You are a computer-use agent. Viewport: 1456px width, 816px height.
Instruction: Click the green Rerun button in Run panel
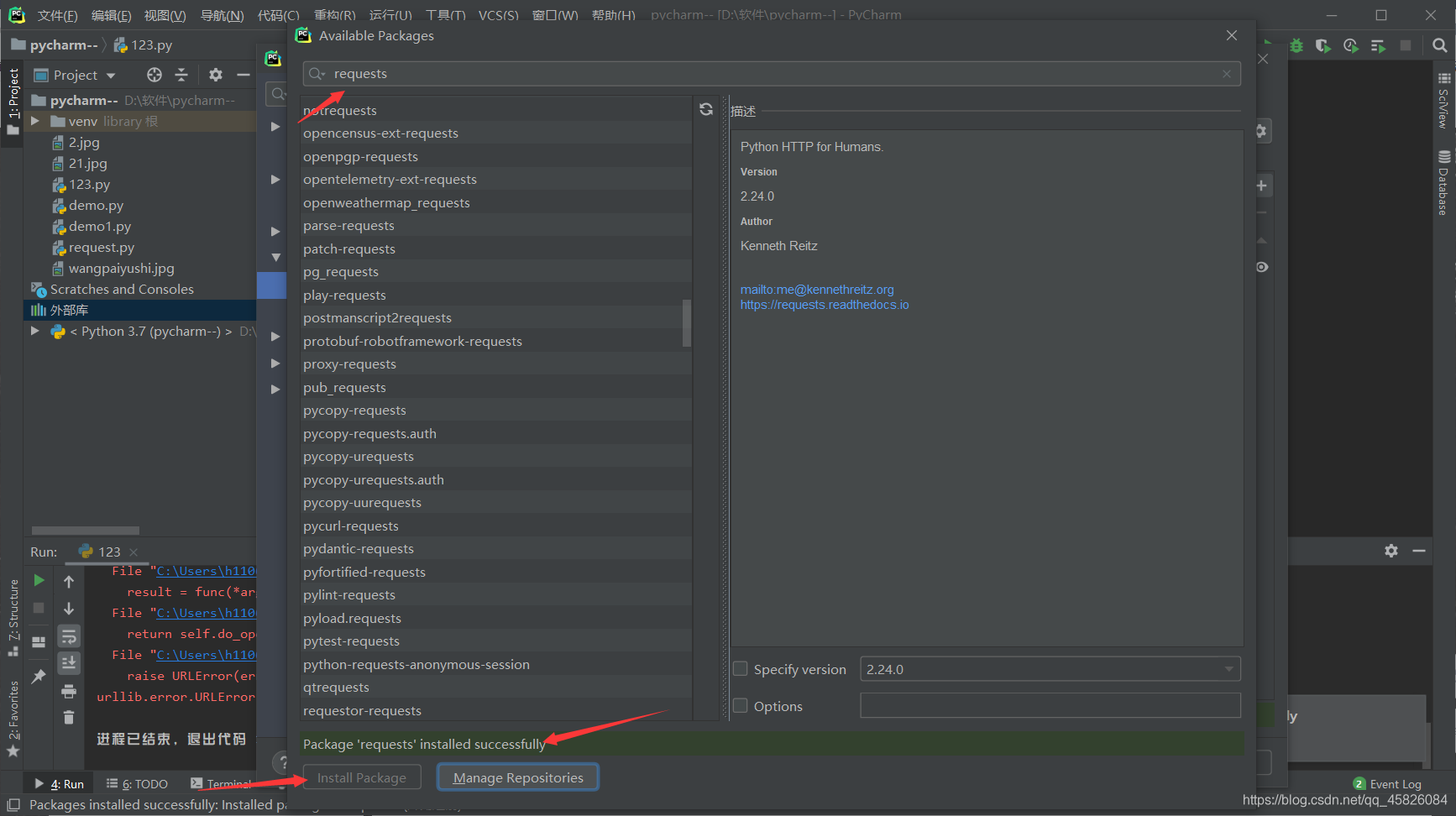tap(39, 580)
